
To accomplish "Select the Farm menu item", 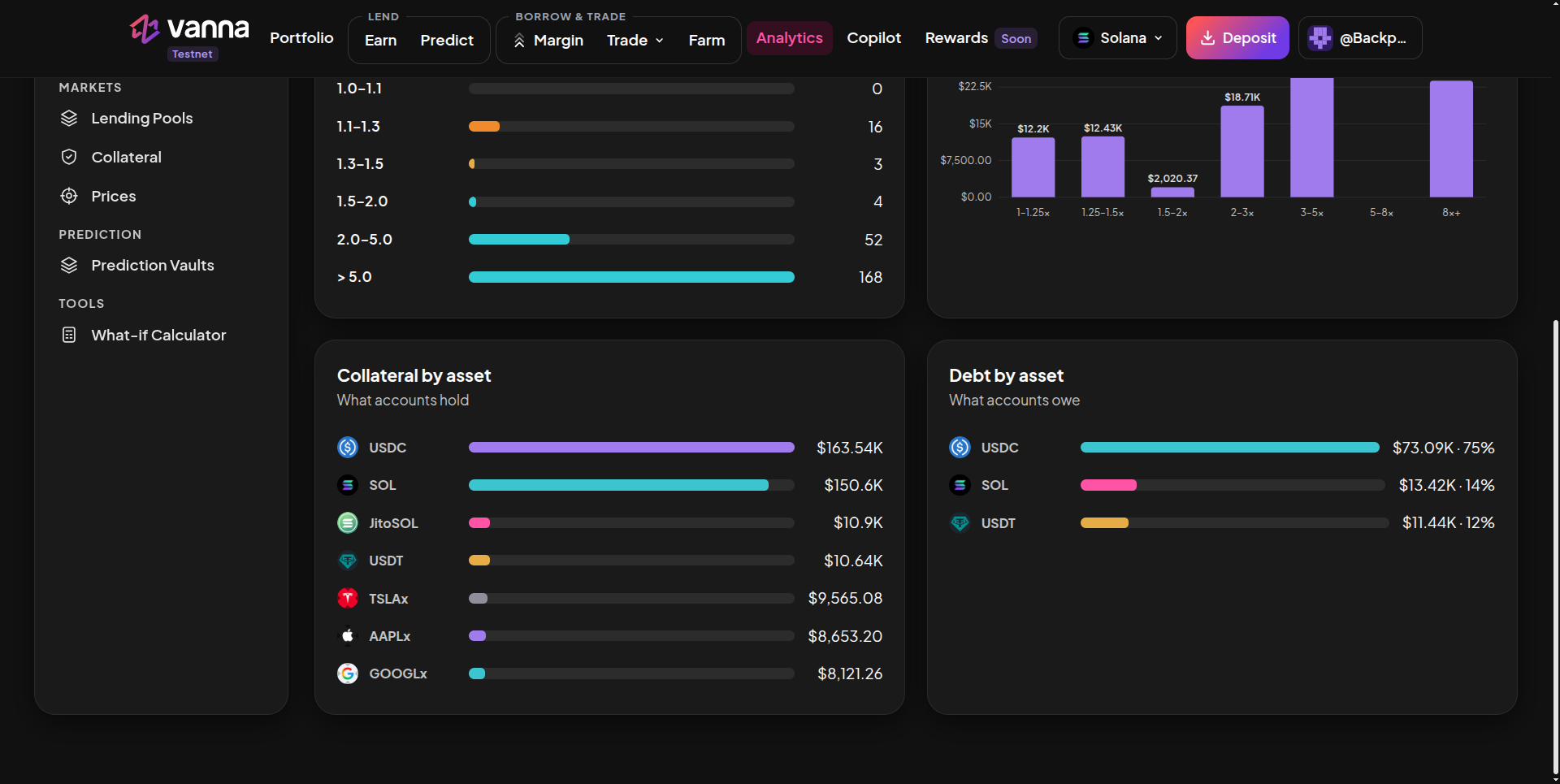I will coord(707,41).
